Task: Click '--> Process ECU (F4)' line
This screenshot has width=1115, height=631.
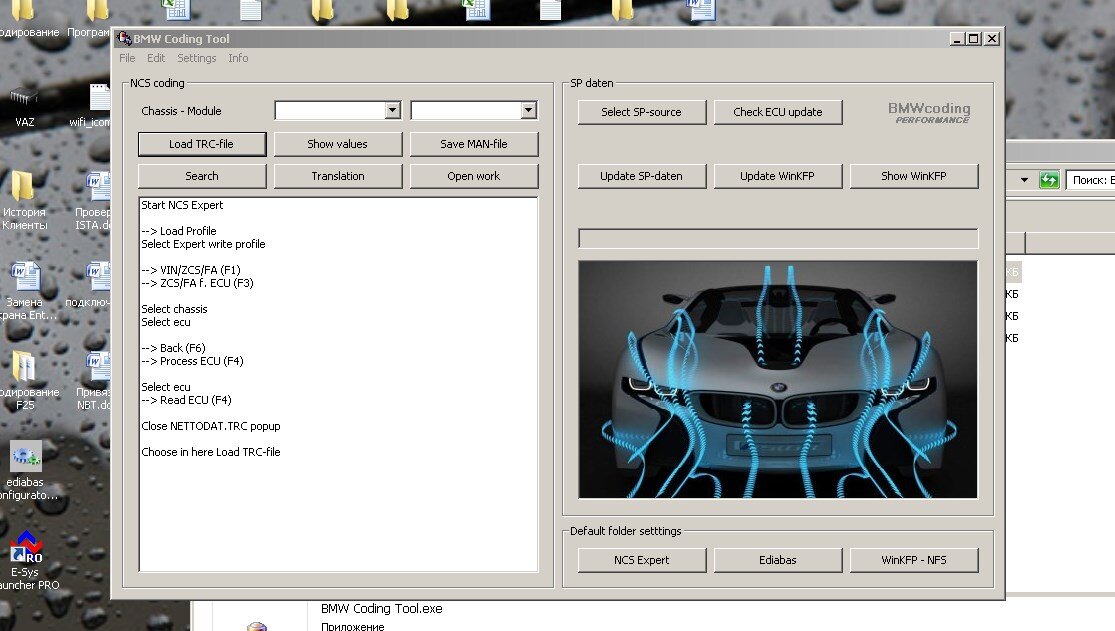Action: (x=192, y=361)
